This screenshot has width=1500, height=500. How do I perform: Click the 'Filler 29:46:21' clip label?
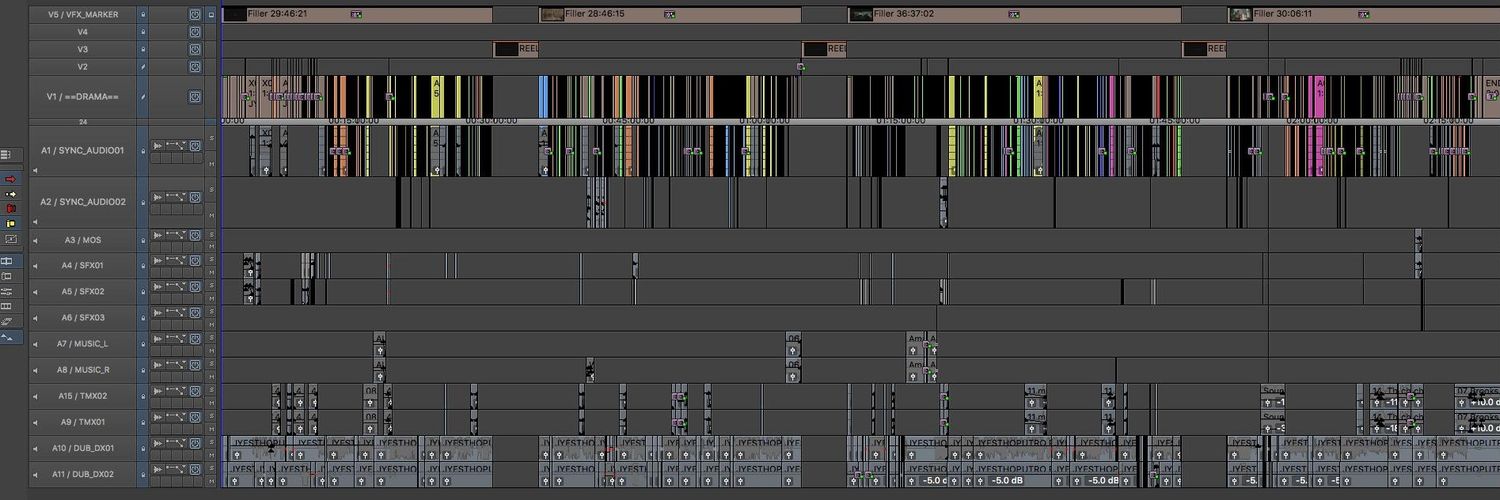coord(277,14)
